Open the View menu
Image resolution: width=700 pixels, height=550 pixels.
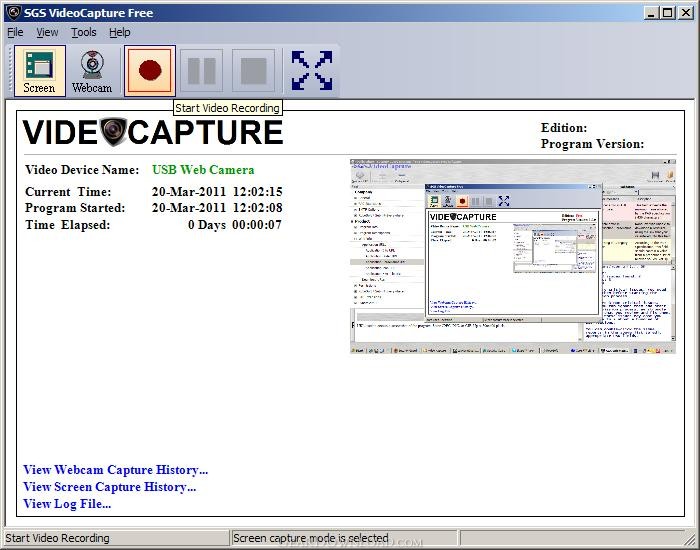[x=47, y=32]
